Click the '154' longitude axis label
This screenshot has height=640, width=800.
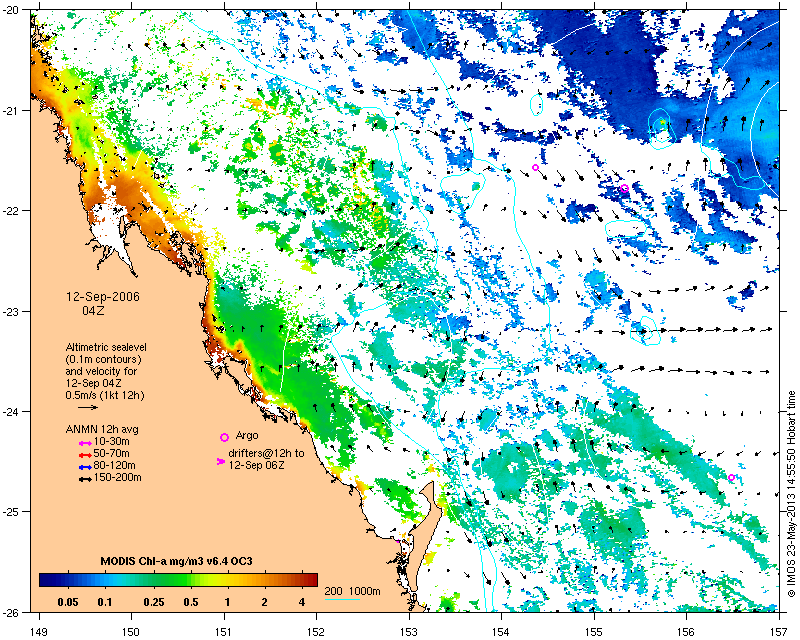pos(501,632)
